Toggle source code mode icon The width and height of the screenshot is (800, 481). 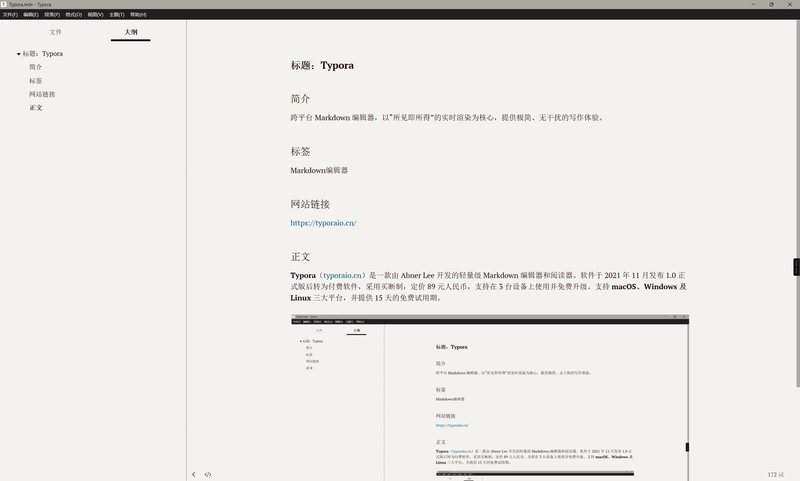pyautogui.click(x=208, y=474)
